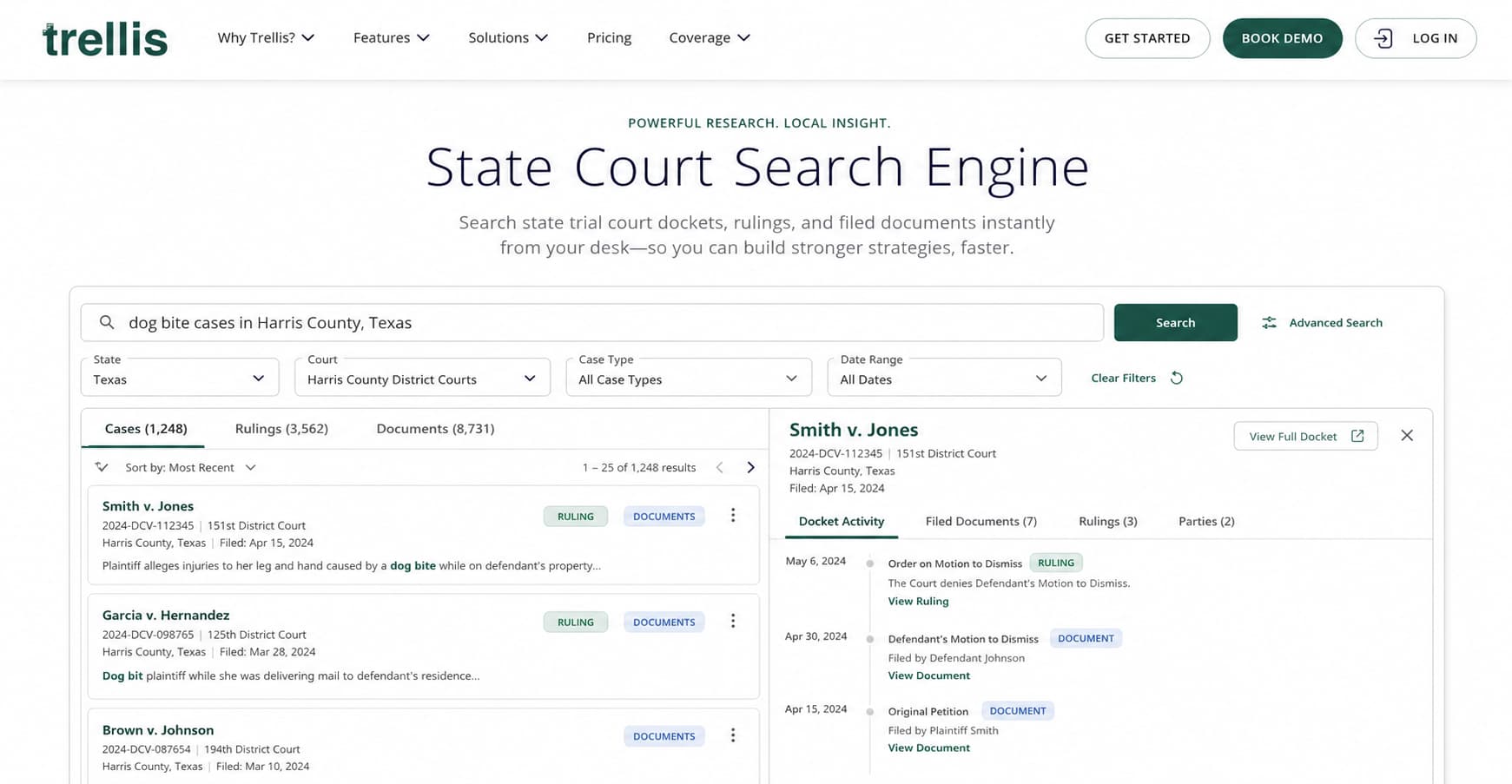Open more options for Smith v. Jones result
The height and width of the screenshot is (784, 1512).
(x=733, y=516)
